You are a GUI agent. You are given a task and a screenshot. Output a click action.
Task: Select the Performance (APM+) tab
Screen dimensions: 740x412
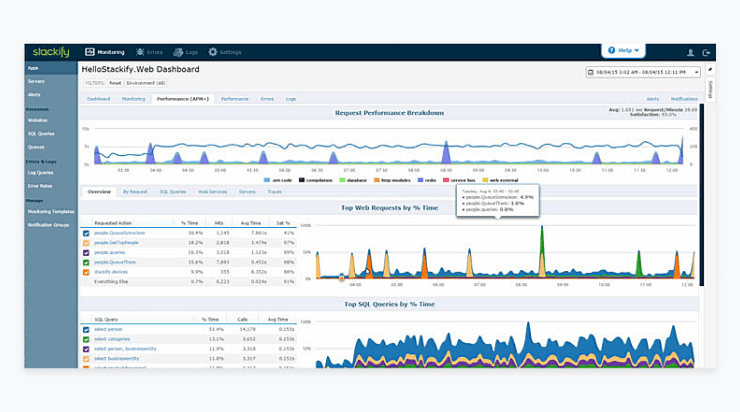coord(183,99)
